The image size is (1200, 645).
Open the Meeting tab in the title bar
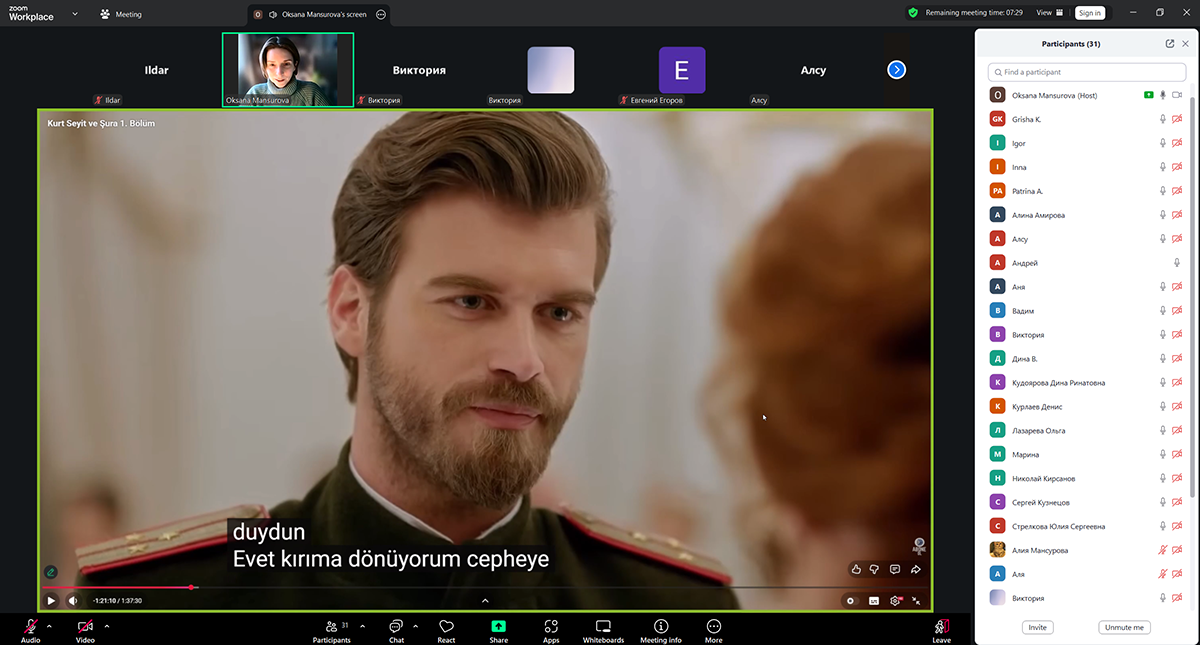click(121, 14)
